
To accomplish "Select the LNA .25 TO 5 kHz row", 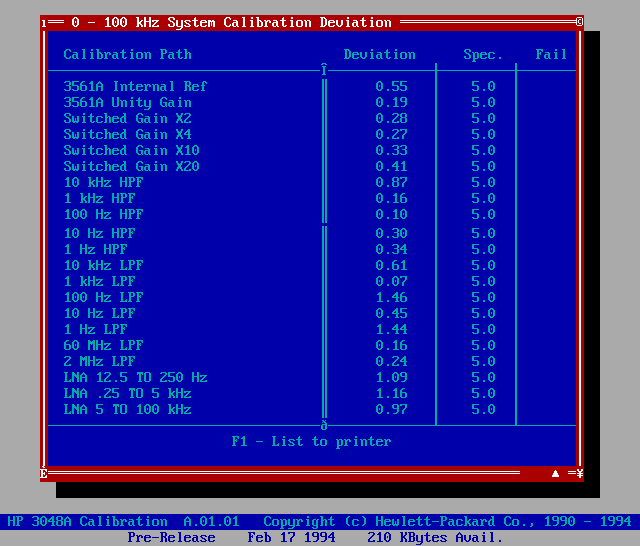I will [x=312, y=393].
